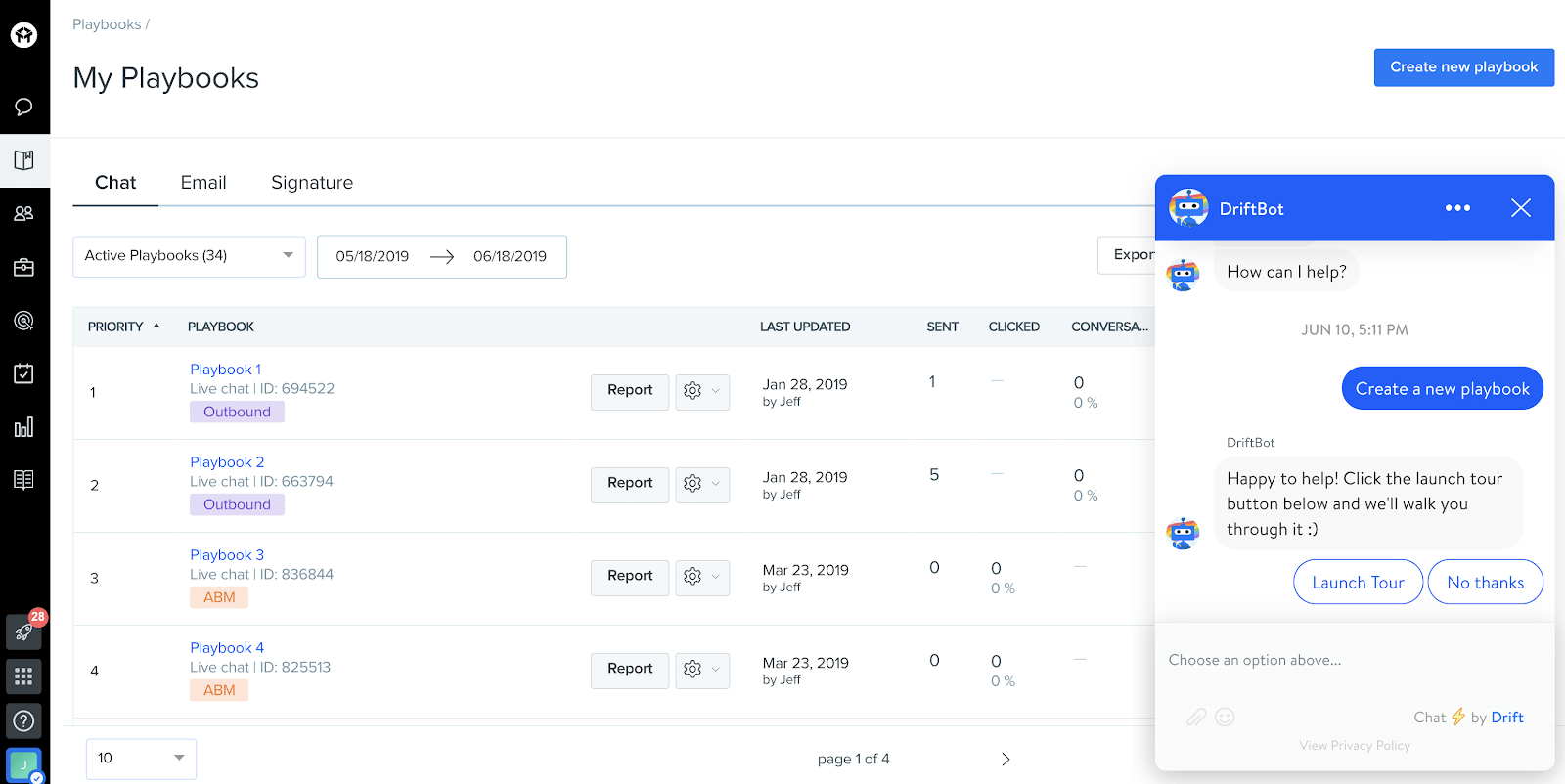Image resolution: width=1565 pixels, height=784 pixels.
Task: Click Export button
Action: click(x=1127, y=255)
